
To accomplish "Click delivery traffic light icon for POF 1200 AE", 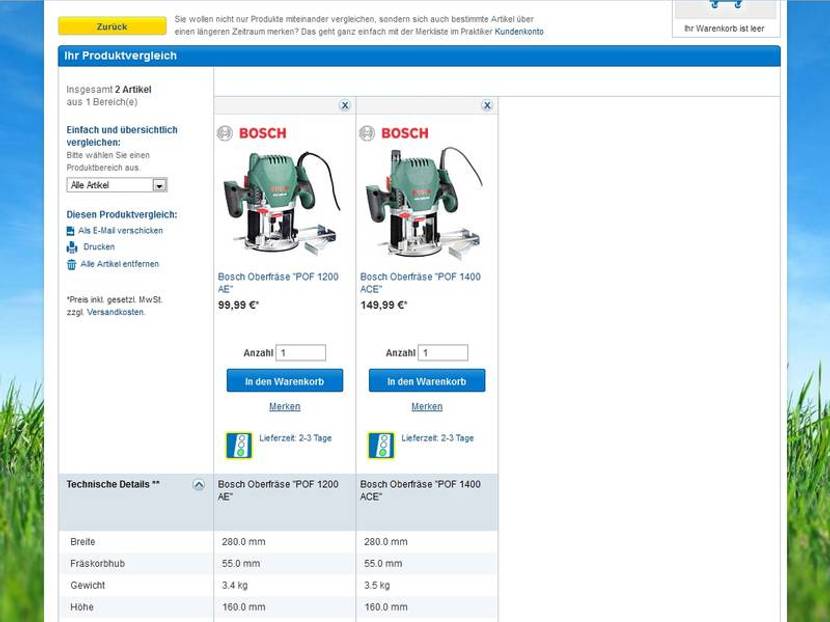I will (239, 445).
